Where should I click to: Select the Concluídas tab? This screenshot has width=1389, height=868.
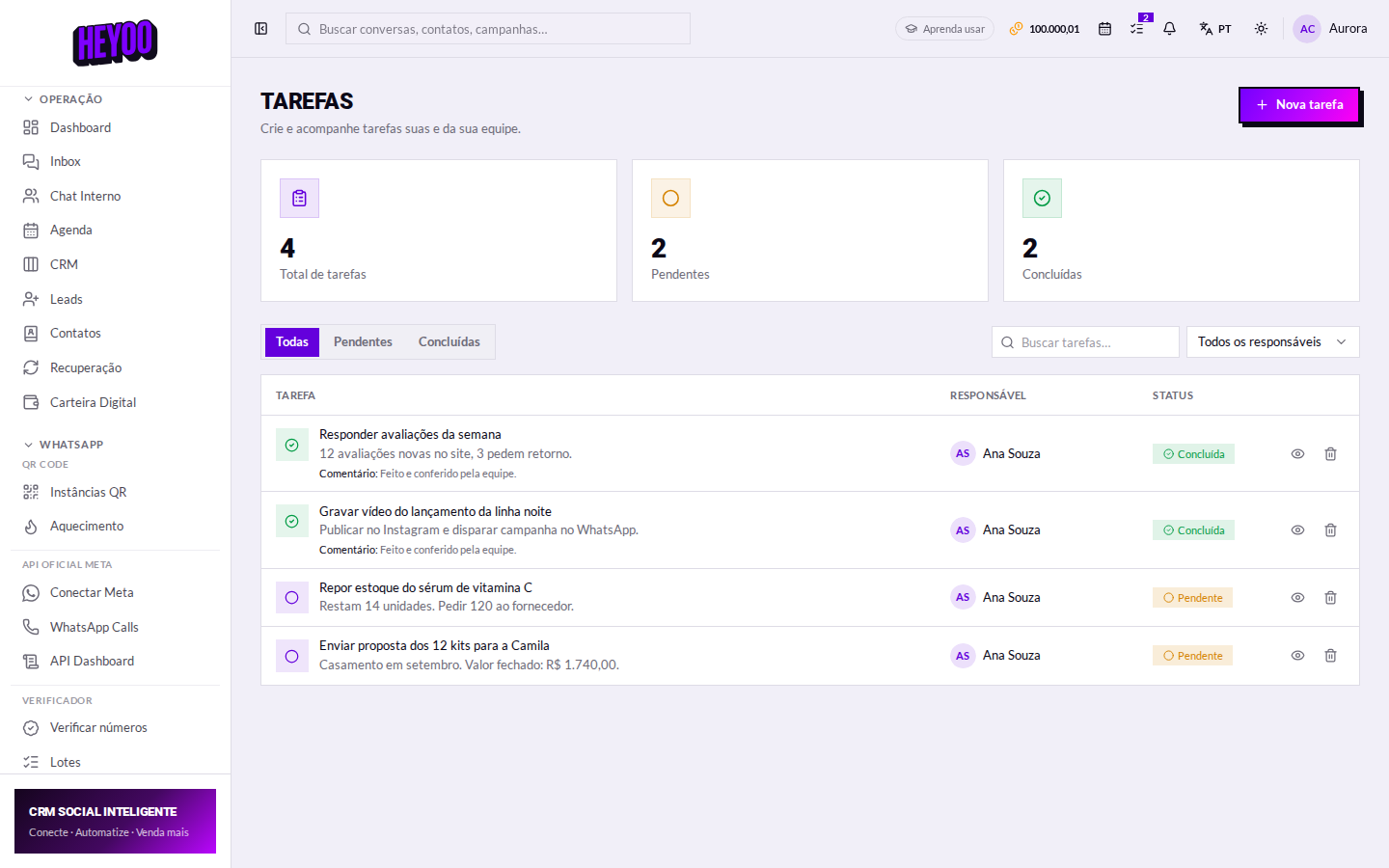click(x=449, y=342)
